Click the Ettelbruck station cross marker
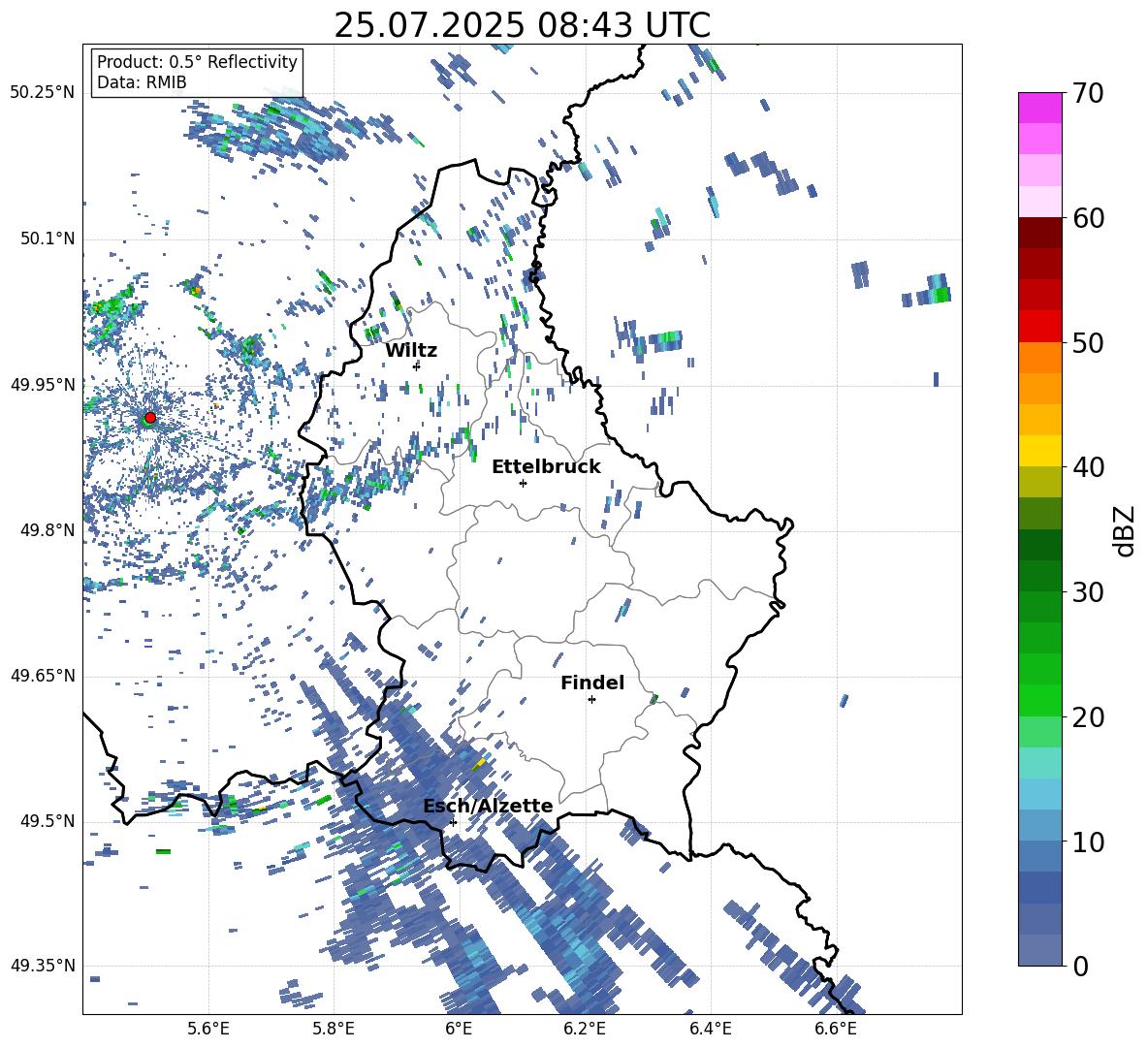 pyautogui.click(x=523, y=483)
